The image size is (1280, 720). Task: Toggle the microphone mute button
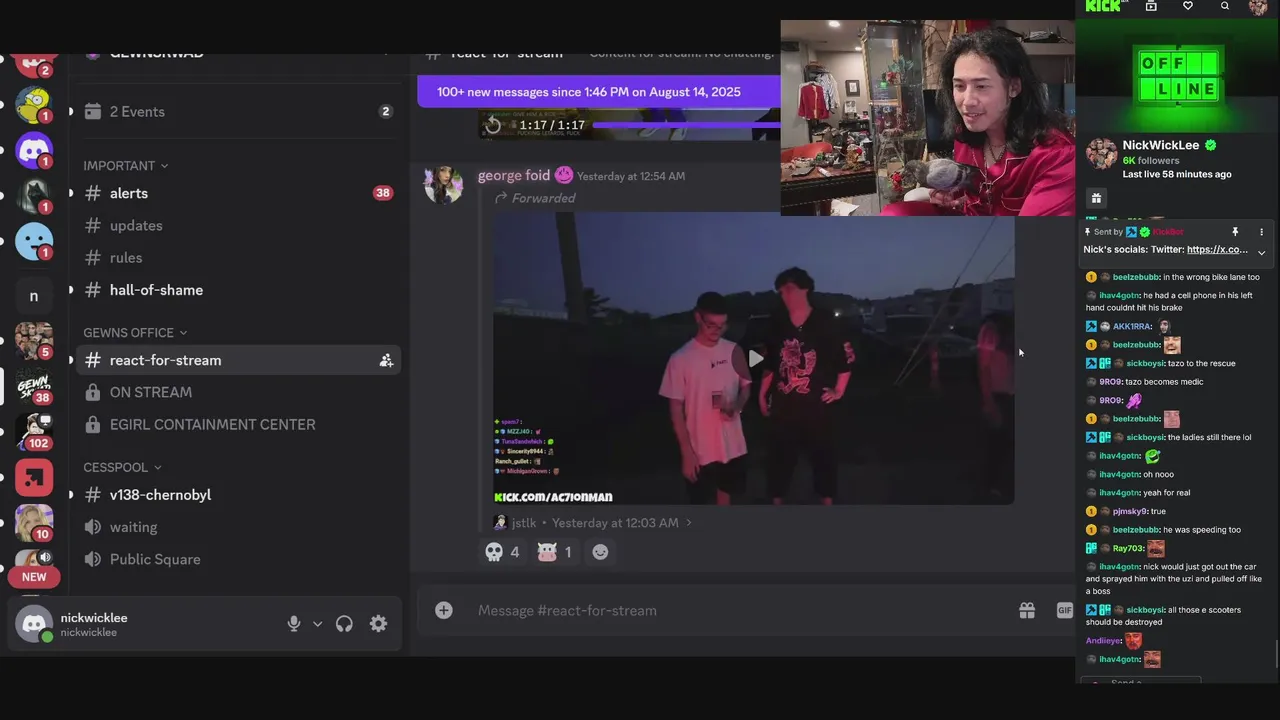click(x=294, y=624)
